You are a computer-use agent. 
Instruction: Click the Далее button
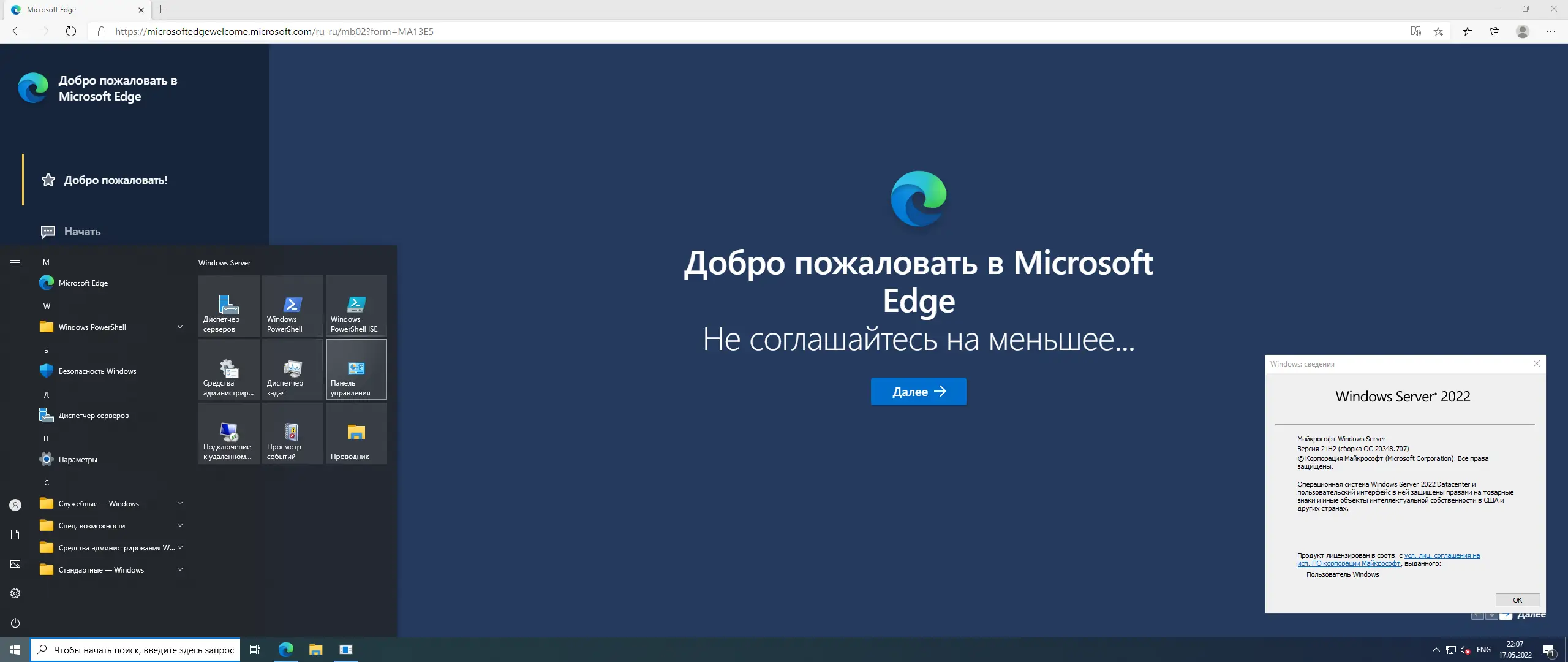(x=918, y=392)
